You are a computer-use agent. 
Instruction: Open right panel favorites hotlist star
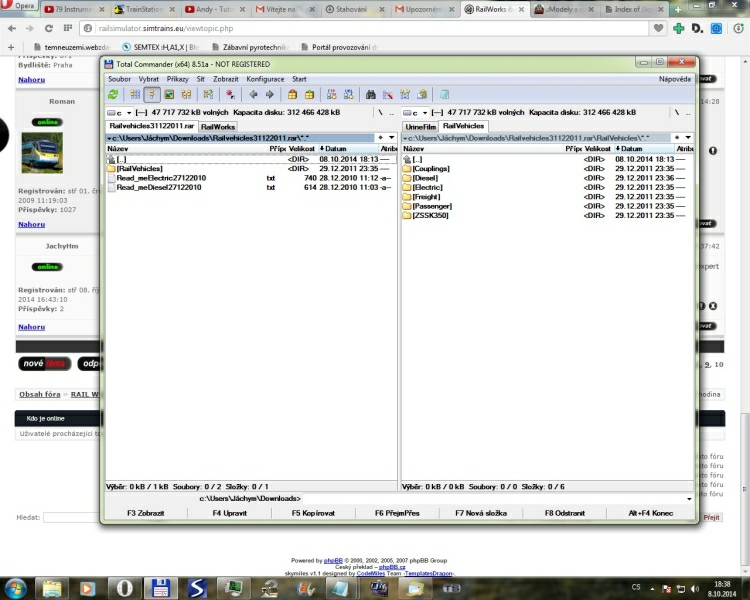click(x=677, y=138)
